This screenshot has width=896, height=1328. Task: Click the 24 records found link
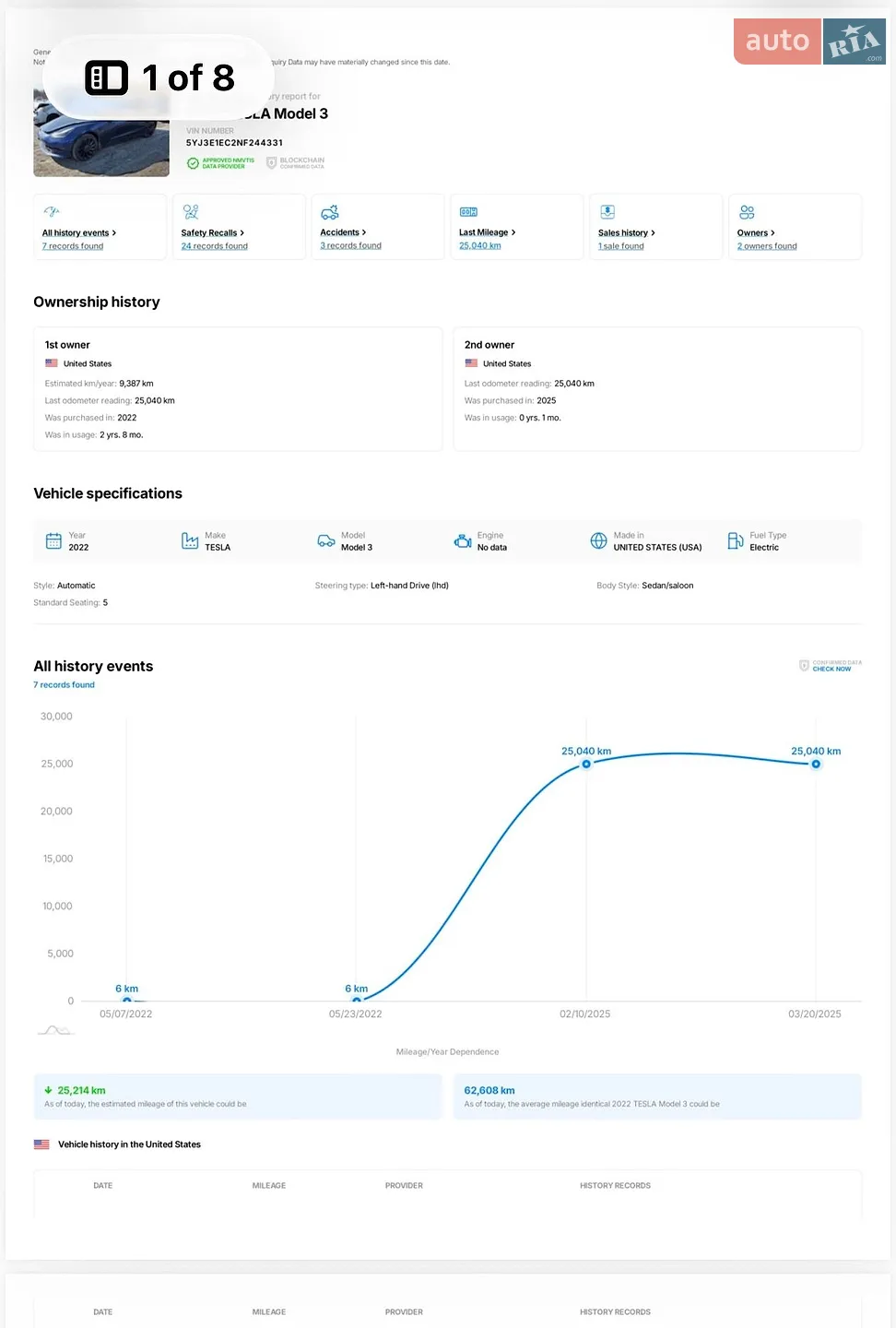(x=215, y=246)
